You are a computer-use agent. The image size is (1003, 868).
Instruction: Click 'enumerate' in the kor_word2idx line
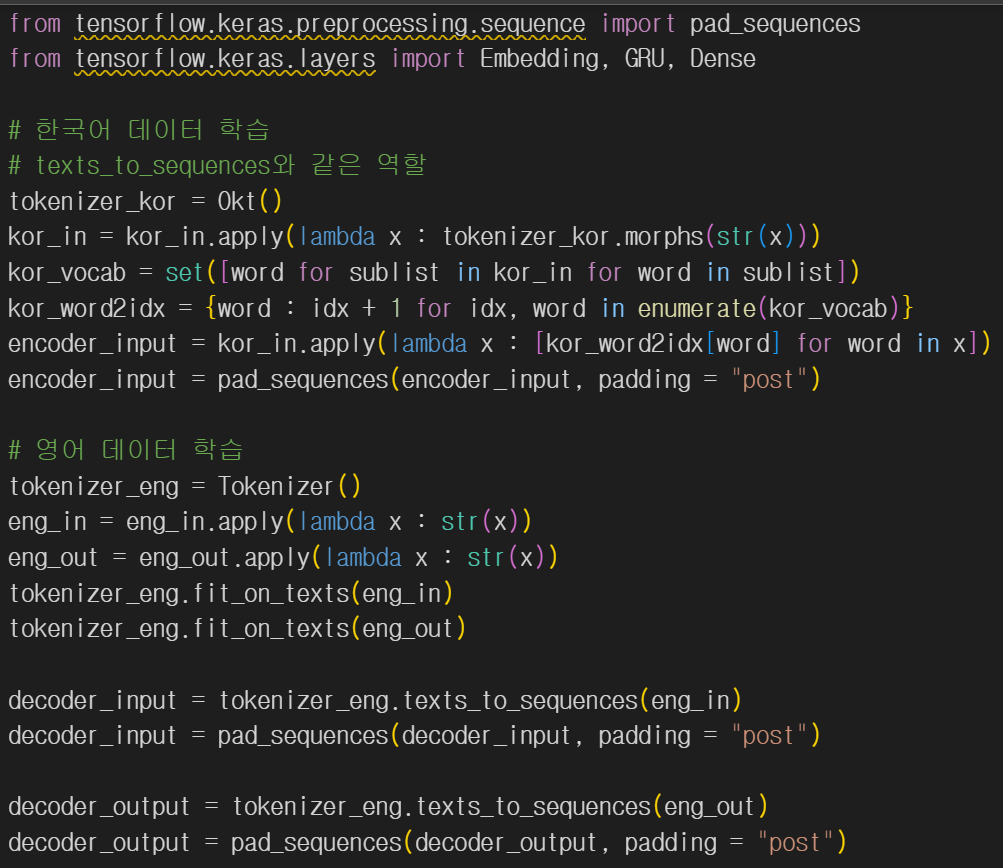point(697,308)
